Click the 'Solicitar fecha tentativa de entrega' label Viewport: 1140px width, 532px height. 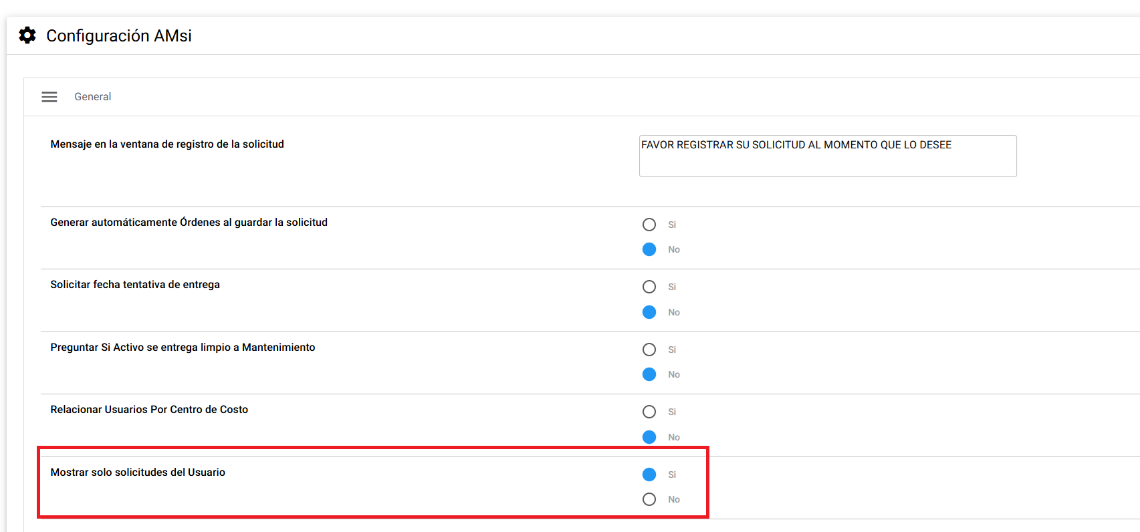[135, 284]
